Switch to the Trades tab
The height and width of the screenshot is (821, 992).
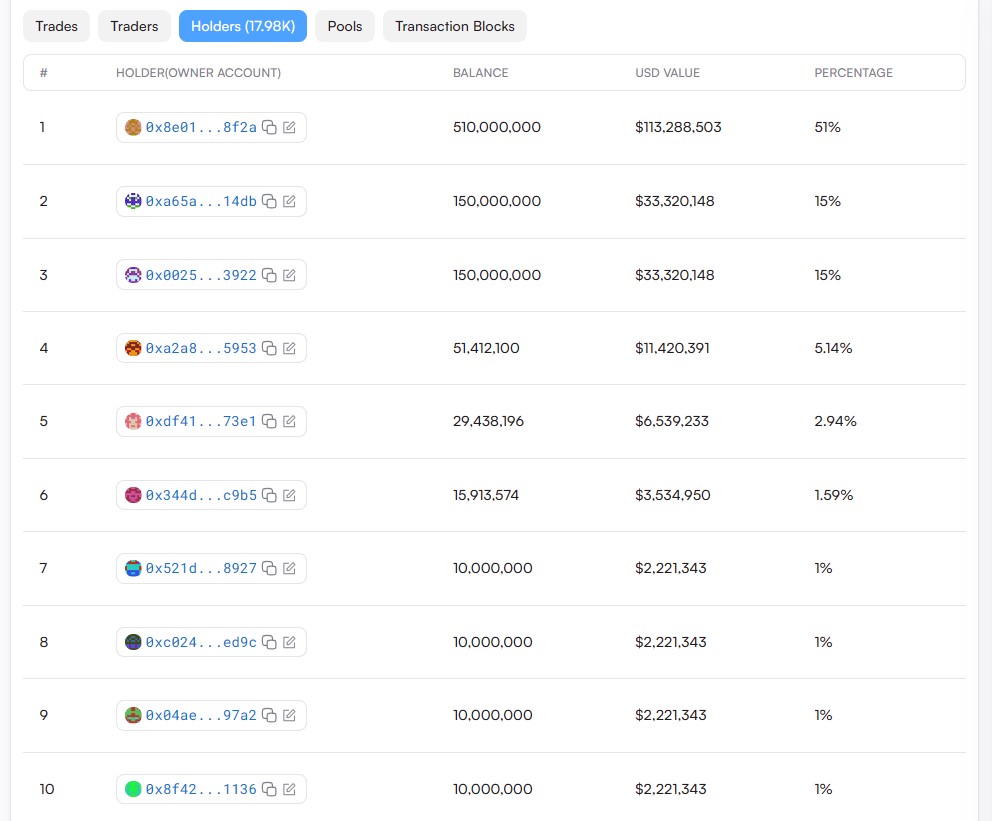(x=56, y=26)
